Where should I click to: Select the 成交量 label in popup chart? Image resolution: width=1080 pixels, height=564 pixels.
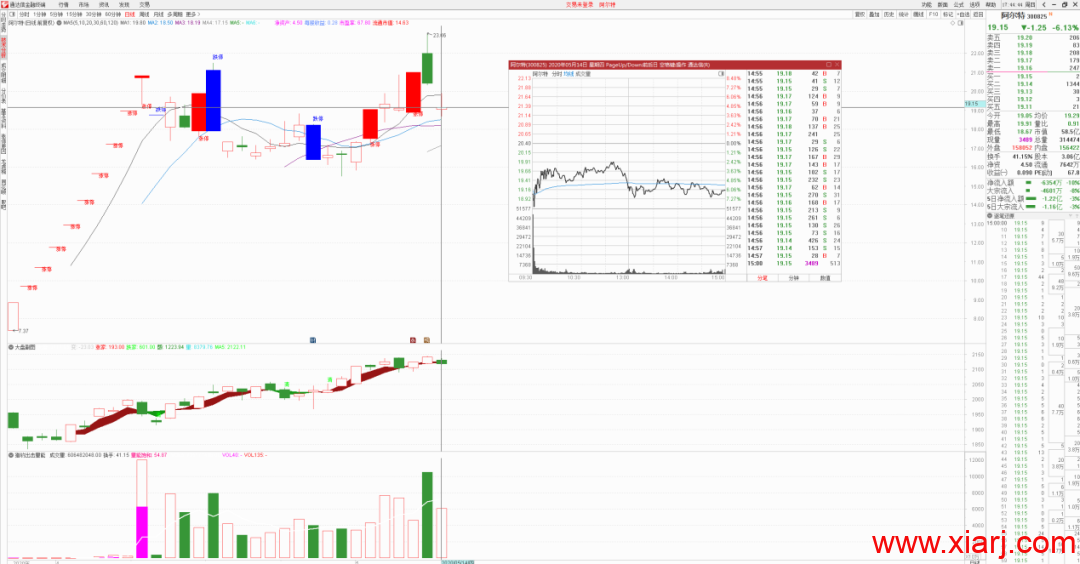[583, 73]
